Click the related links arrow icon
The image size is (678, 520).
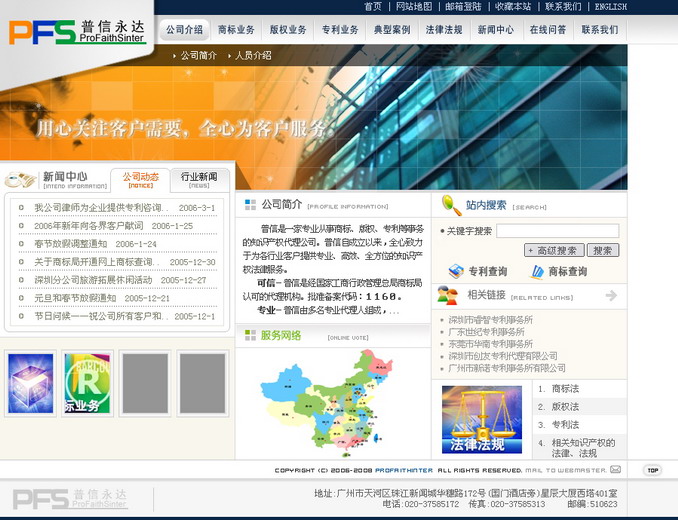(611, 296)
